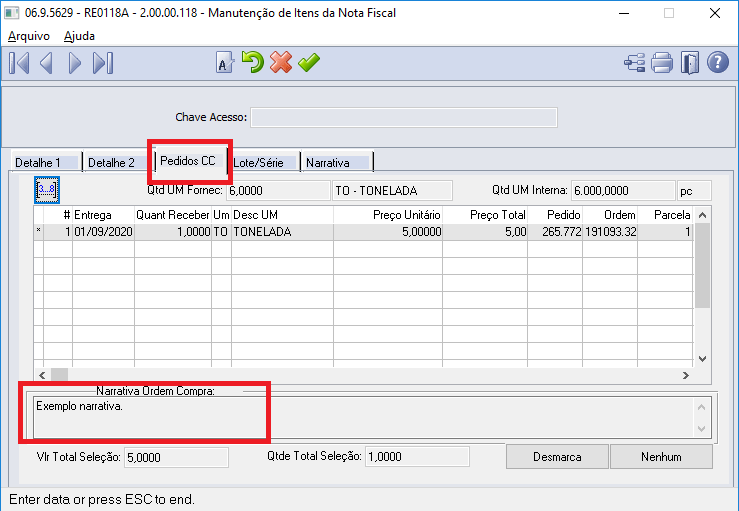Click the Qtd UM Fornec field
The image size is (739, 511).
click(278, 190)
